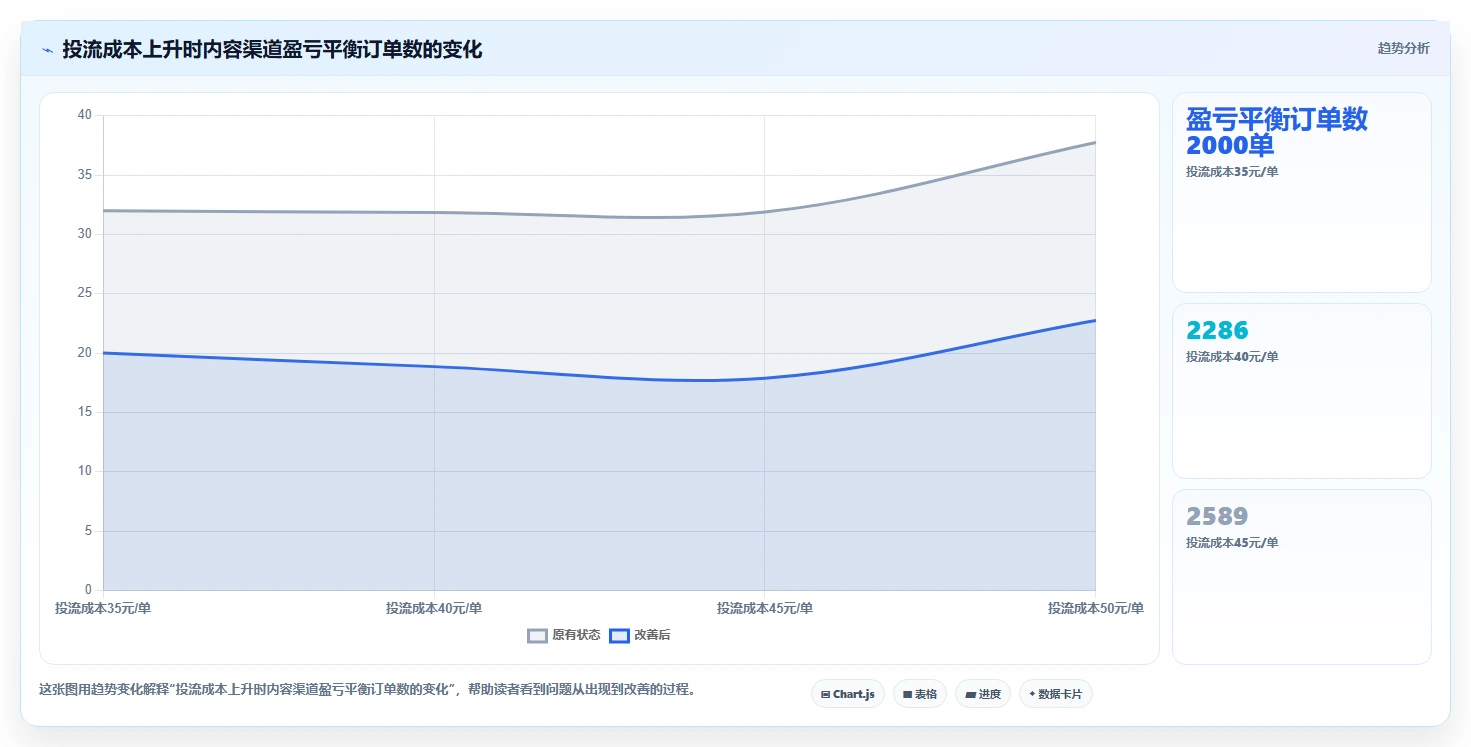Select the Chart.js tag chip

847,694
